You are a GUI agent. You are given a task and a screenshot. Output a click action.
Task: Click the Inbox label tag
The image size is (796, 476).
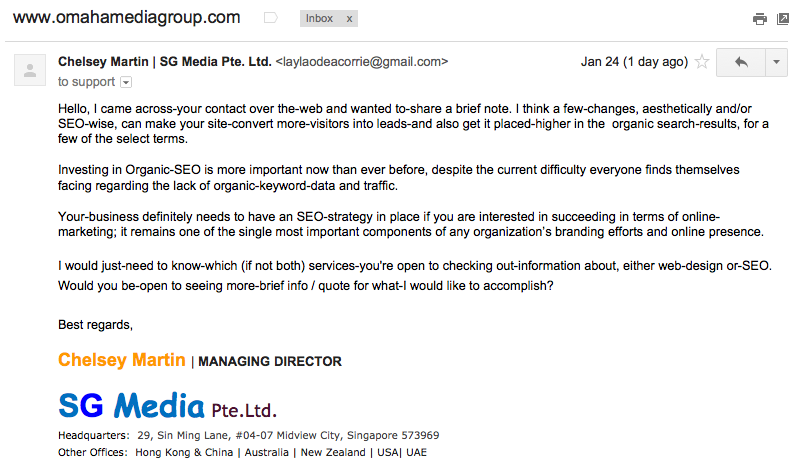tap(319, 19)
